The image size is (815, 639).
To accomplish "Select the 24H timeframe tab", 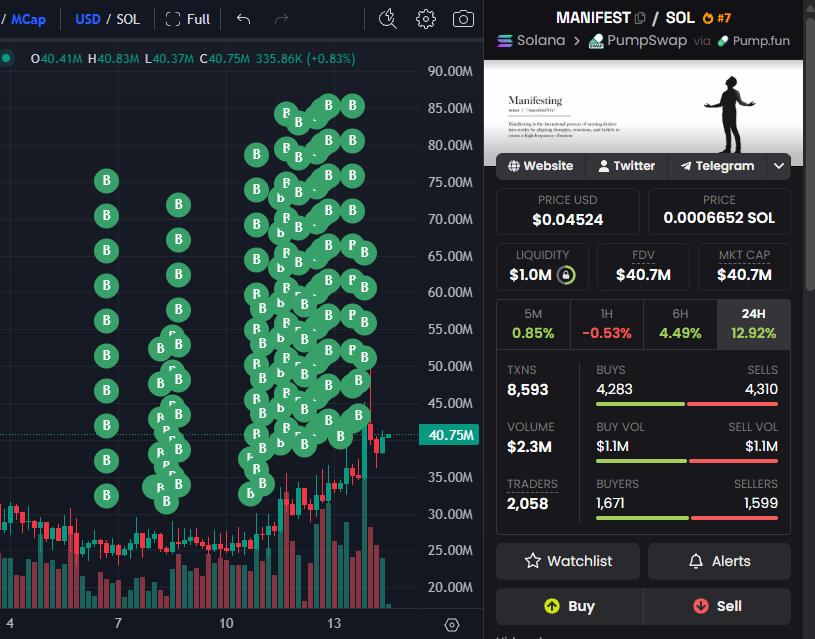I will (754, 324).
